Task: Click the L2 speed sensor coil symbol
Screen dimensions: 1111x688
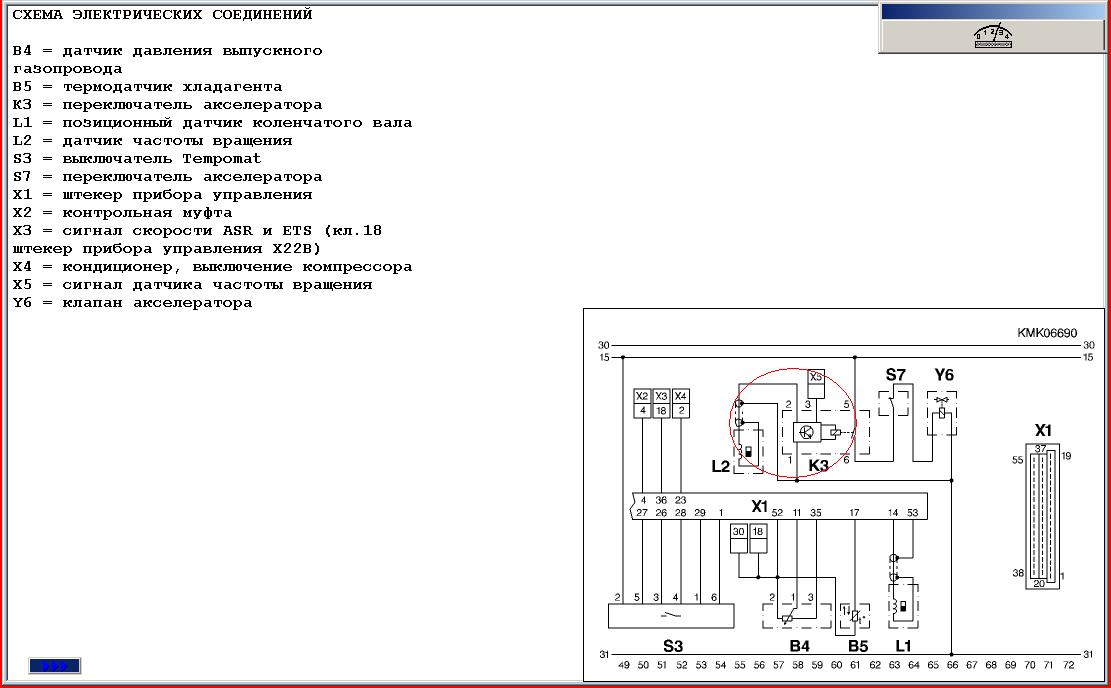Action: click(748, 450)
